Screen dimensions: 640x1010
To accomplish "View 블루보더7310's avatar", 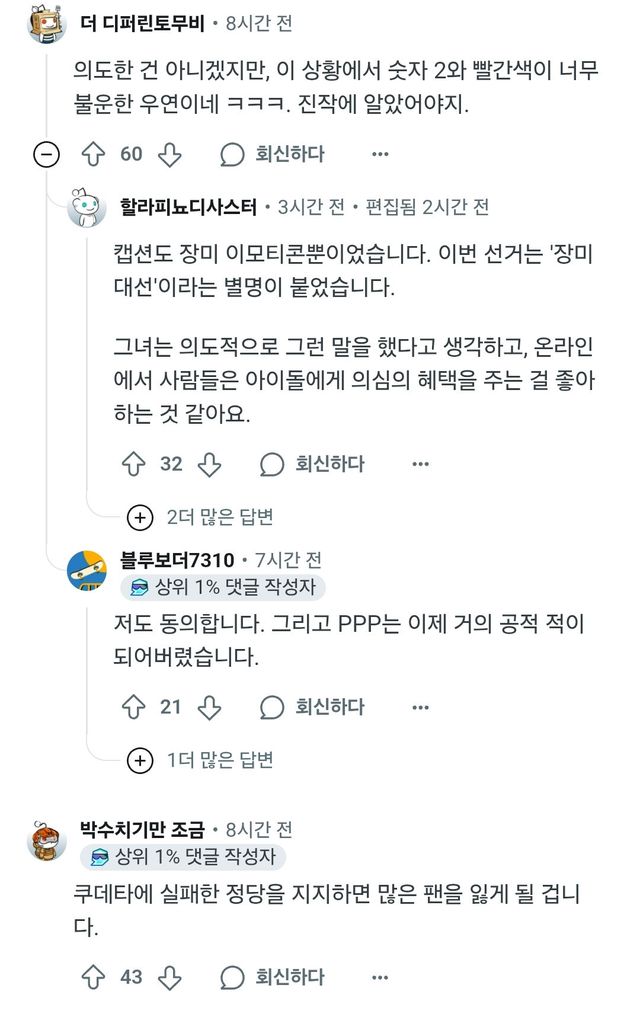I will coord(86,572).
